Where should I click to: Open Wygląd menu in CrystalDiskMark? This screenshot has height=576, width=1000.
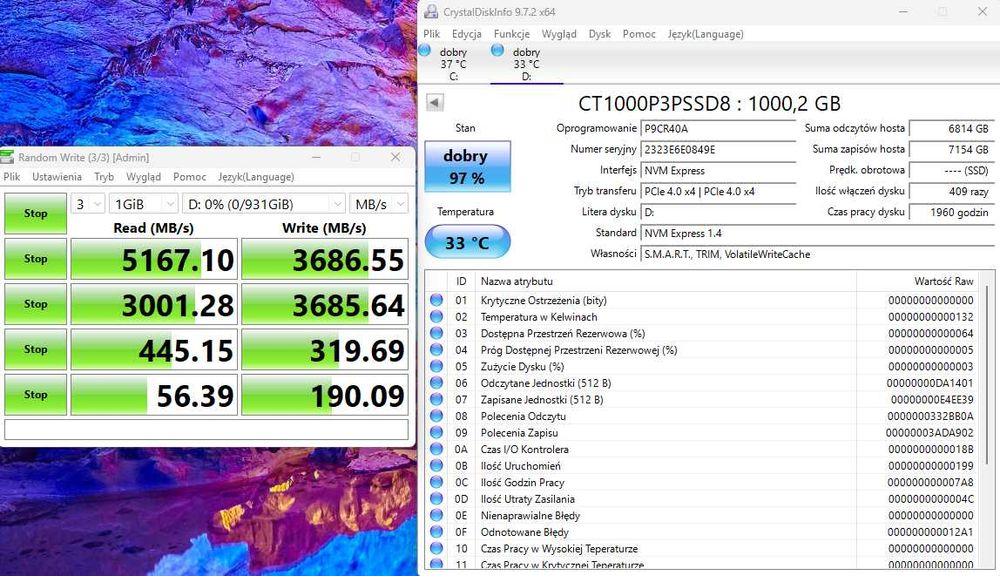[143, 177]
